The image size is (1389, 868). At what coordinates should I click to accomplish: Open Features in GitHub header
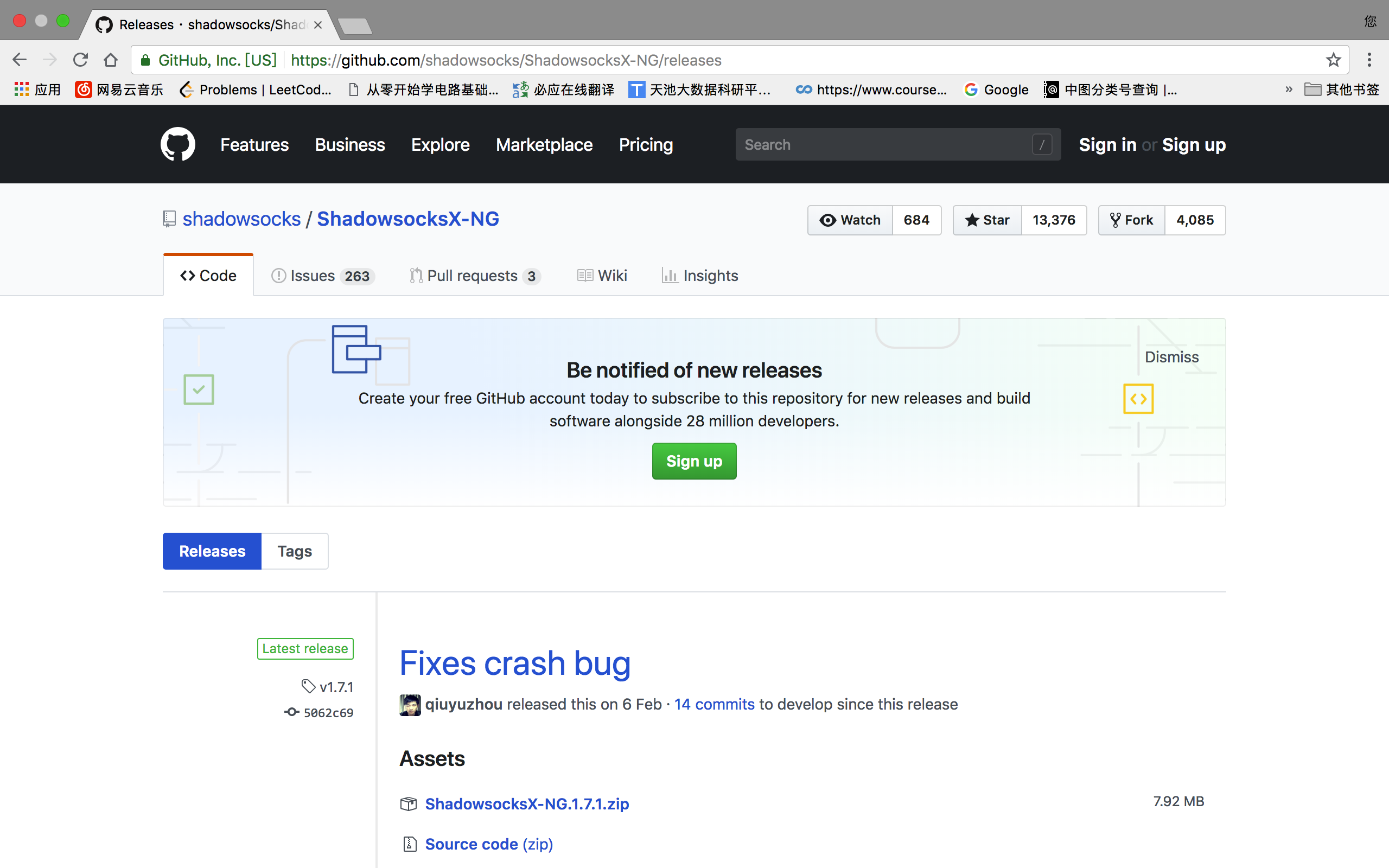click(254, 145)
